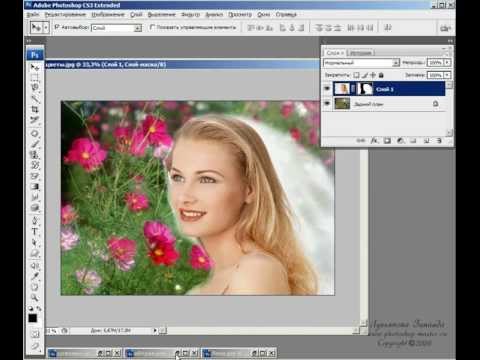Click the foreground black color swatch

pyautogui.click(x=33, y=318)
